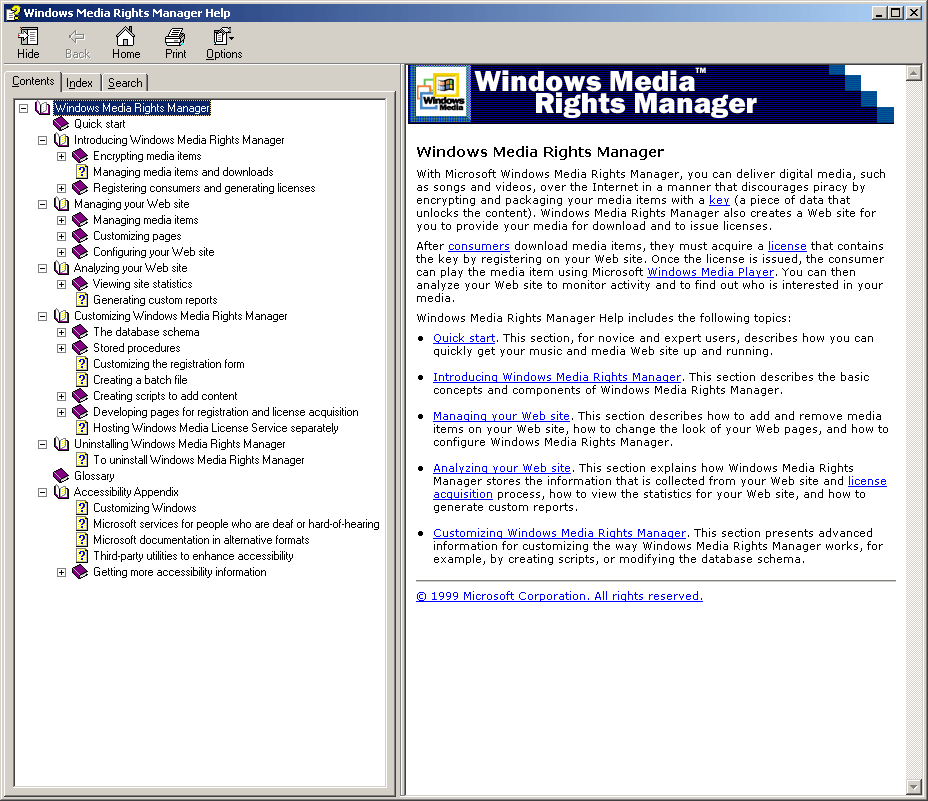The width and height of the screenshot is (928, 801).
Task: Click the question page icon beside Hosting Windows Media License Service separately
Action: pyautogui.click(x=82, y=427)
